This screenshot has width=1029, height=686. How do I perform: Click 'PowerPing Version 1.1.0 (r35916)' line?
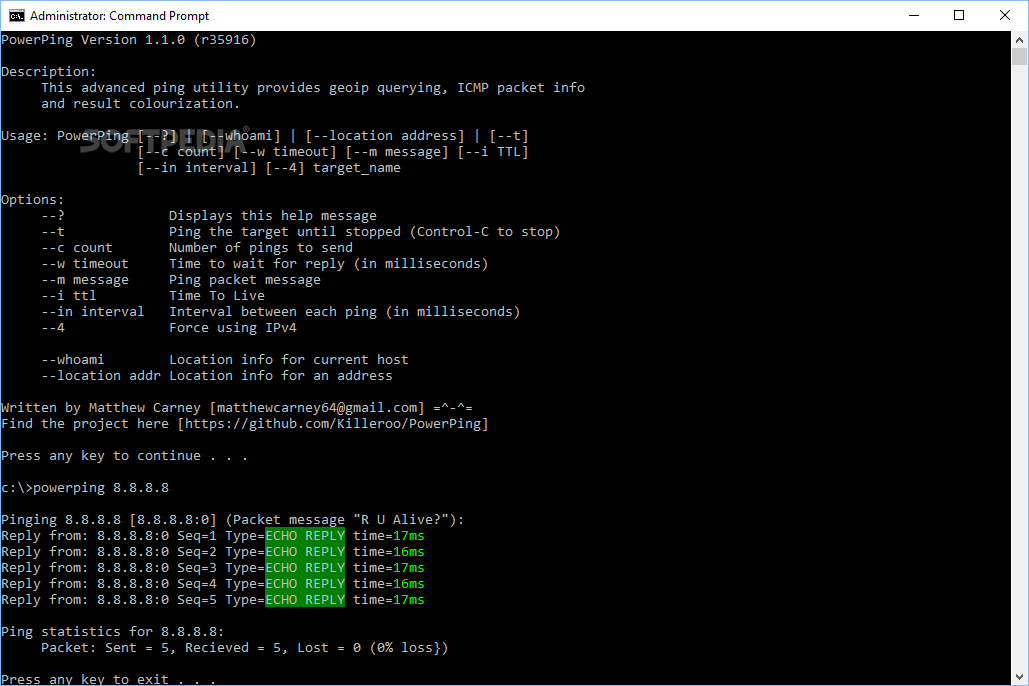pos(129,40)
